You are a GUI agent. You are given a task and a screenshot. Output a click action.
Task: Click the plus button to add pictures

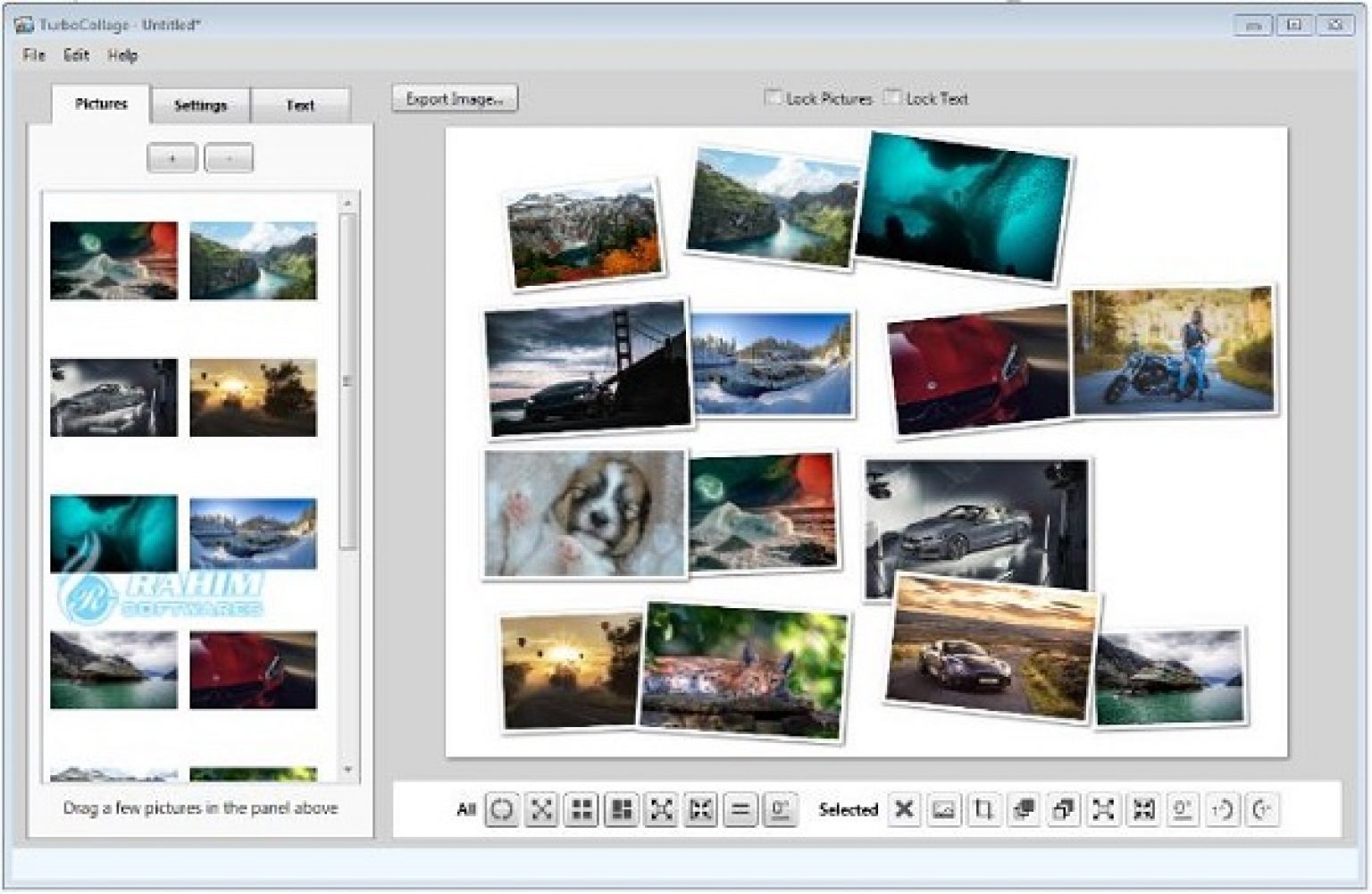(171, 158)
